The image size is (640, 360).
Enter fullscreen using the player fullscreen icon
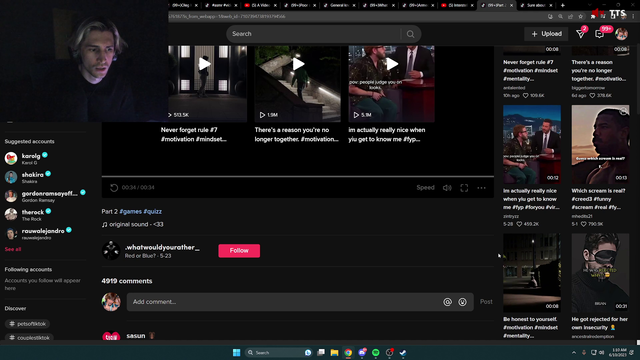464,188
